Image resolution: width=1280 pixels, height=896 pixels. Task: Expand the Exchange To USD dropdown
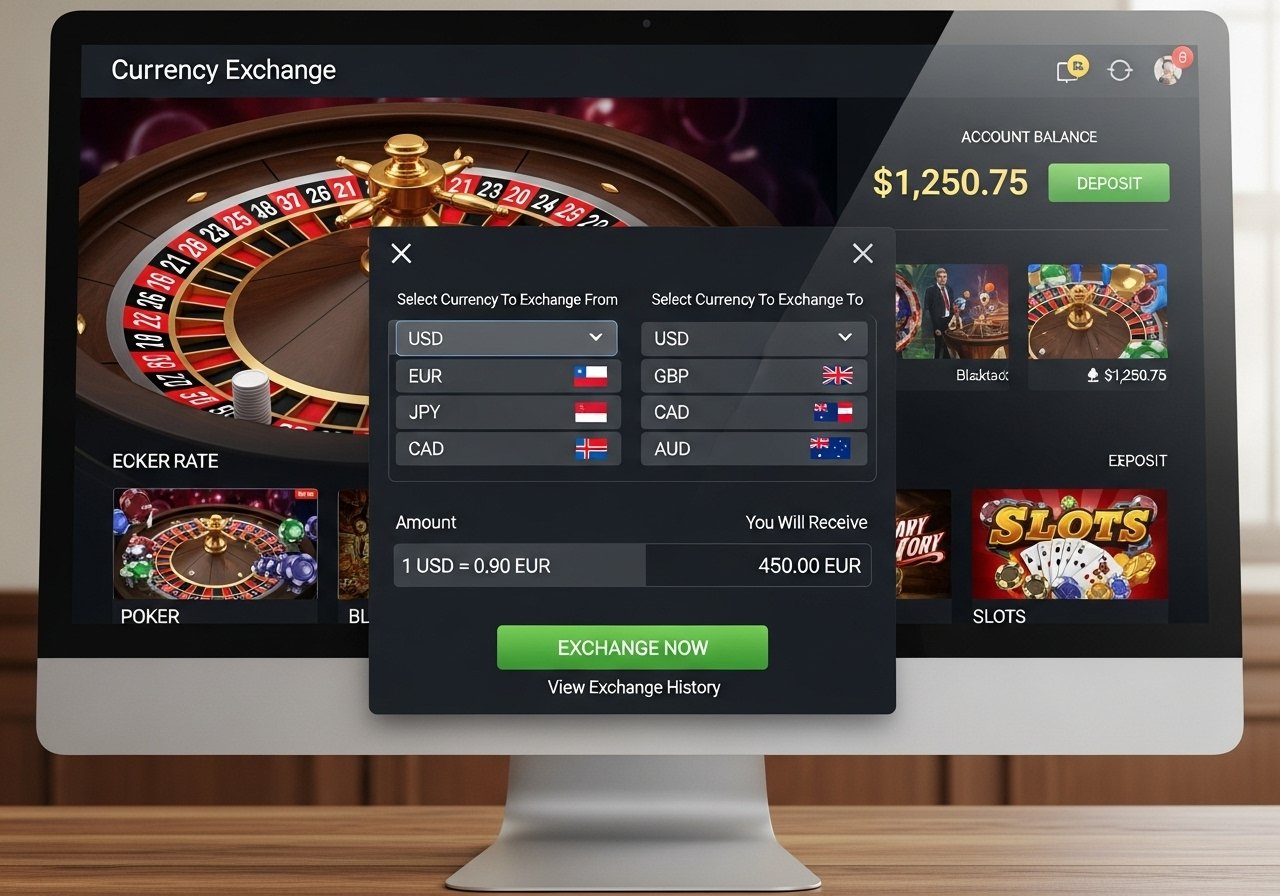click(754, 338)
